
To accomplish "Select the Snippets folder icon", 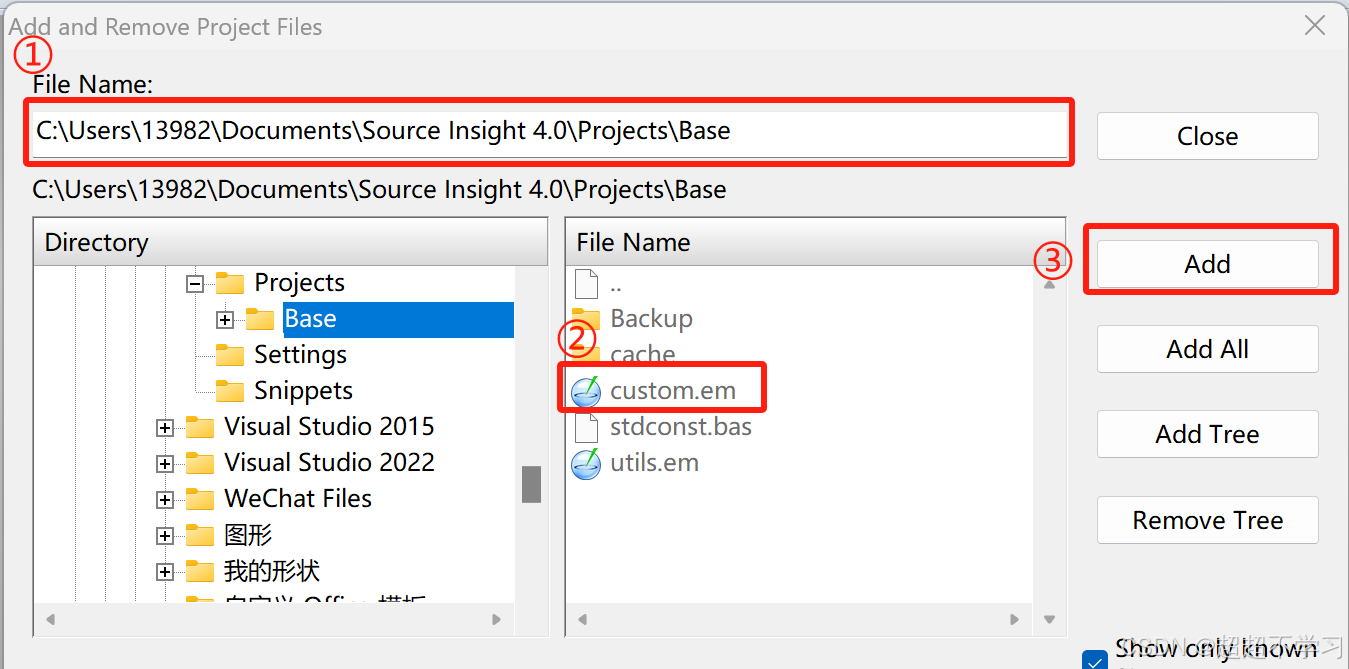I will [230, 391].
